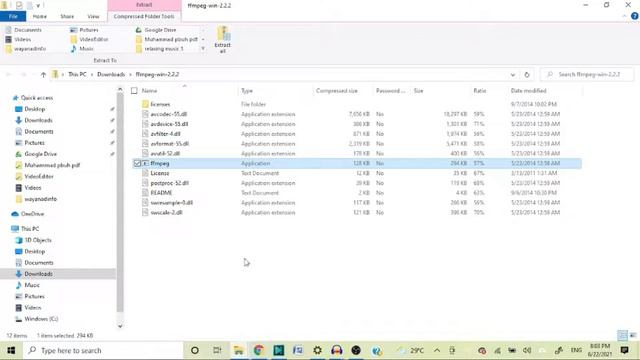This screenshot has width=640, height=360.
Task: Open OneDrive in navigation pane
Action: pyautogui.click(x=32, y=214)
